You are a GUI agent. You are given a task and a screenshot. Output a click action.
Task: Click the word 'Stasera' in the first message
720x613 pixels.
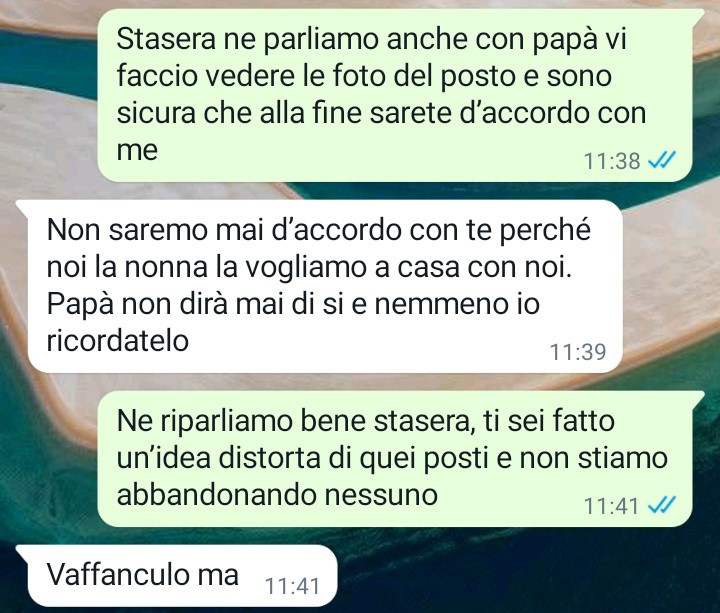tap(166, 39)
